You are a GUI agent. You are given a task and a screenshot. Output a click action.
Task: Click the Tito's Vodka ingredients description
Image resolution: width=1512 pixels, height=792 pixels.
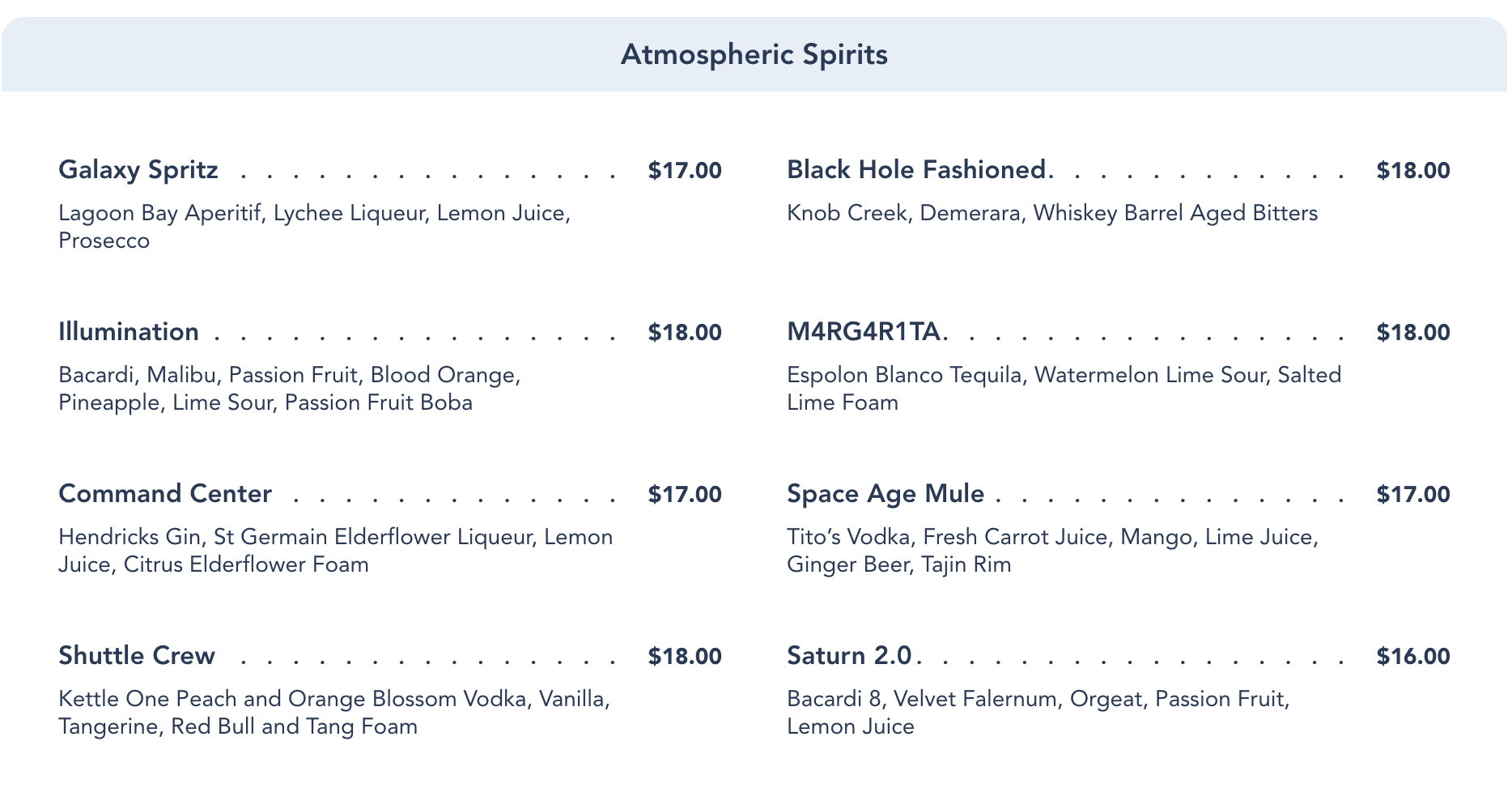click(1053, 551)
